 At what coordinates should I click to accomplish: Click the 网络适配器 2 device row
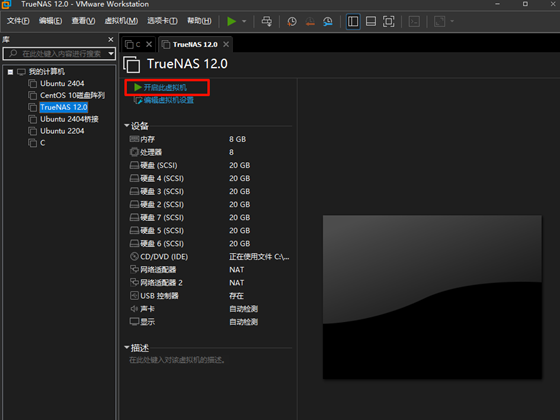pyautogui.click(x=210, y=282)
